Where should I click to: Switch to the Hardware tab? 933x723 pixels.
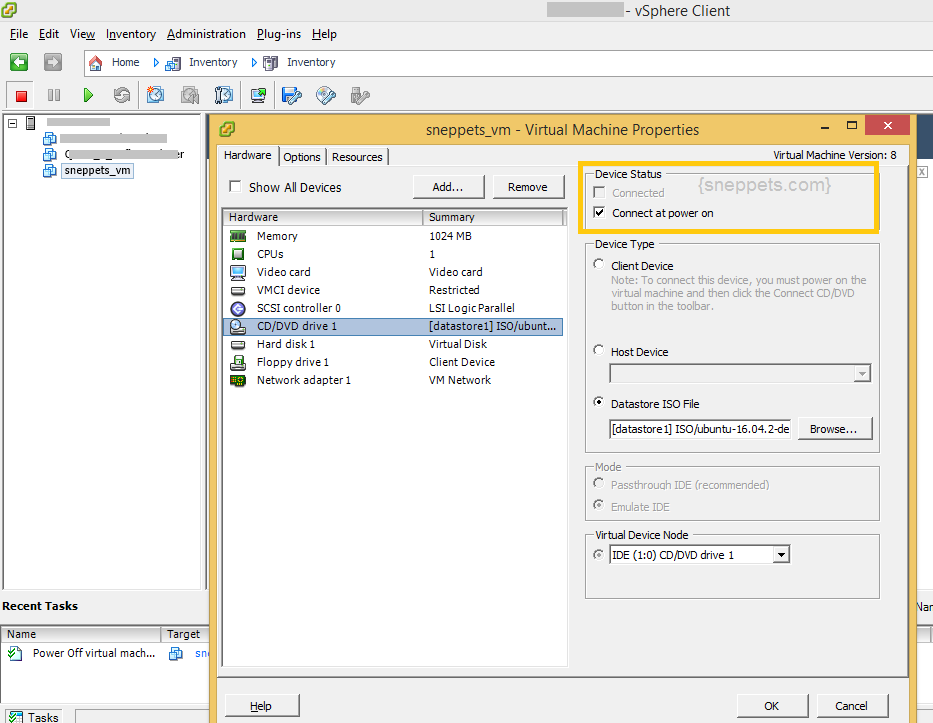pos(248,155)
